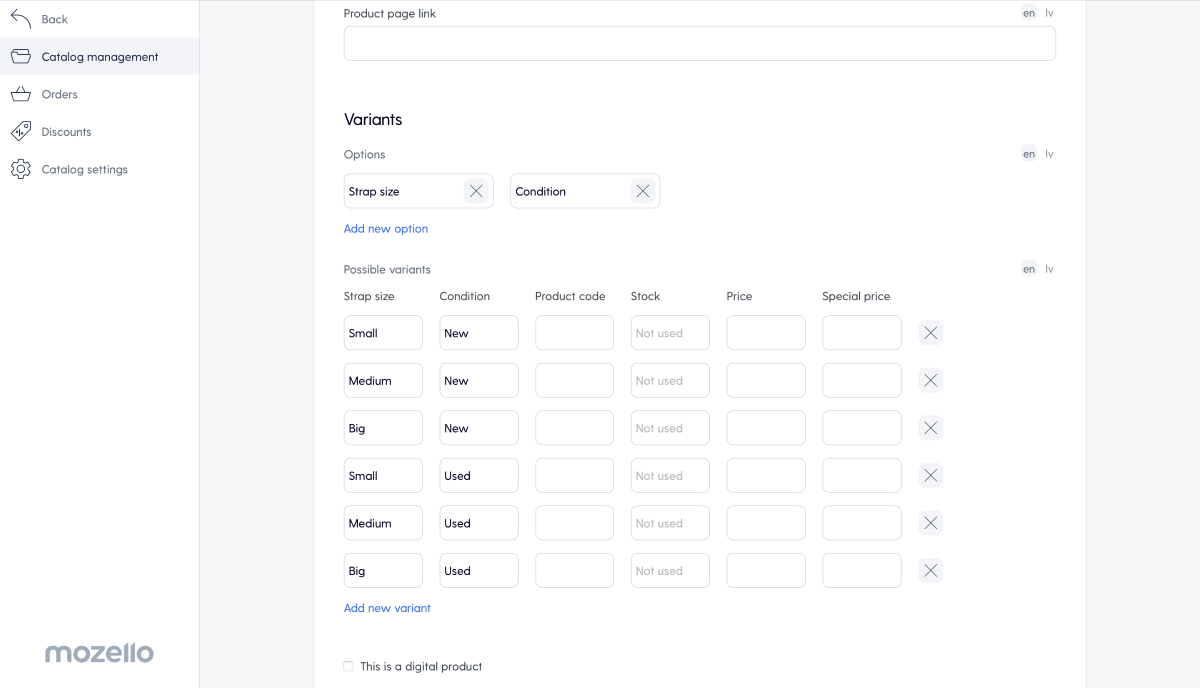This screenshot has height=688, width=1200.
Task: Click the Stock field for Big Used
Action: pos(670,571)
